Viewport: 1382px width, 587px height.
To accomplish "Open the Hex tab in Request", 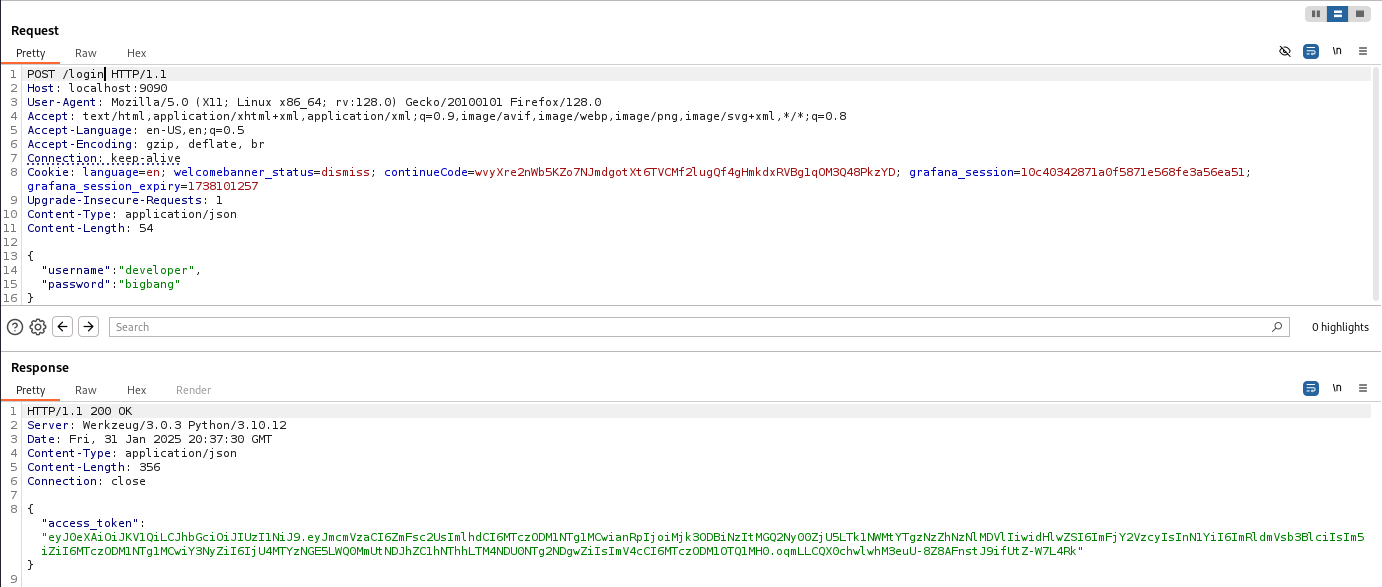I will click(137, 53).
